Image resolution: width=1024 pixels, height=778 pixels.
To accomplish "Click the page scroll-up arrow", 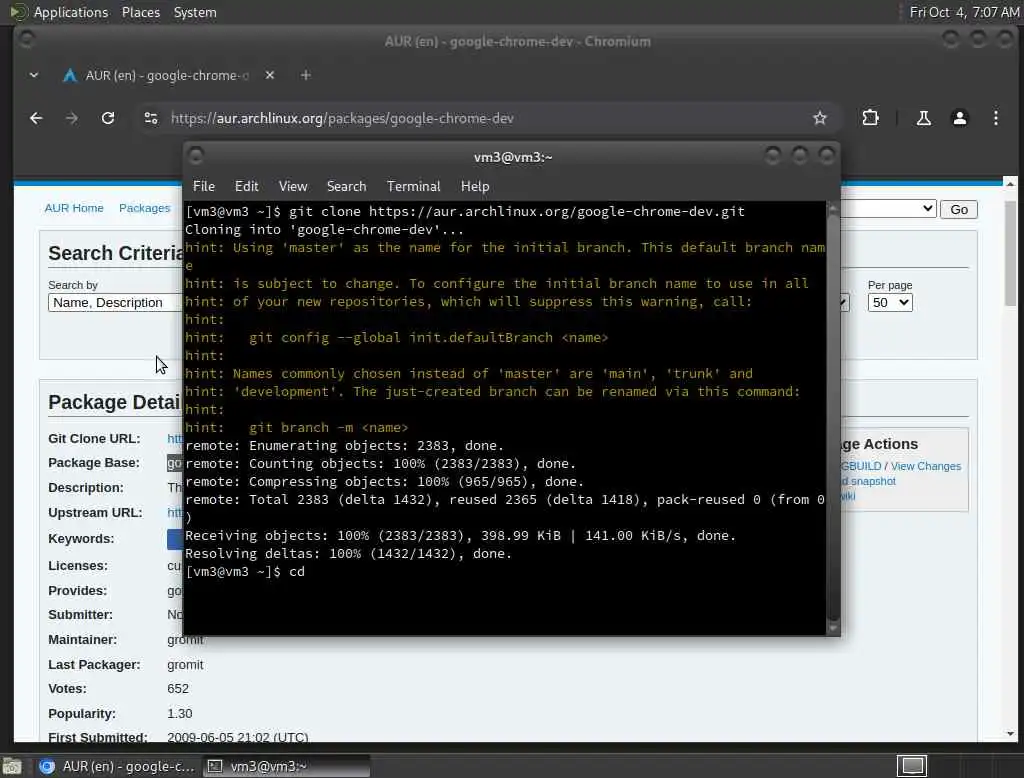I will pos(1010,184).
